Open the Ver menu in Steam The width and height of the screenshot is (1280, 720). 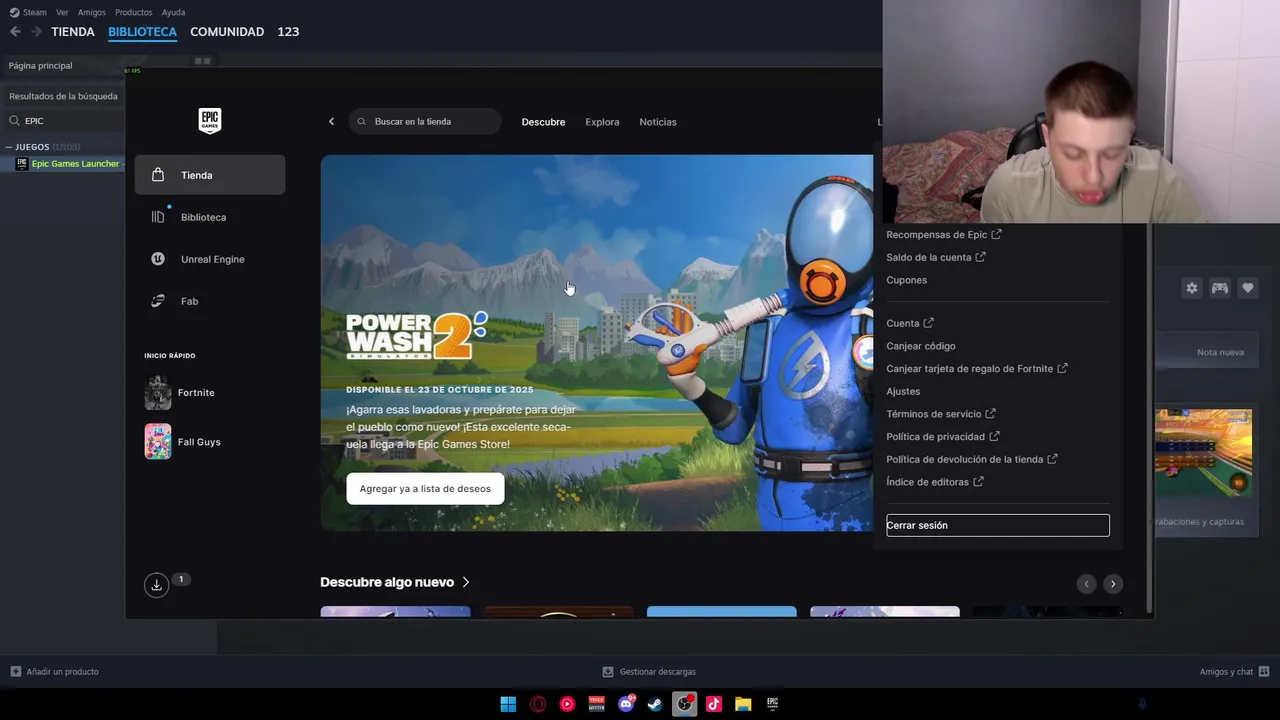62,12
